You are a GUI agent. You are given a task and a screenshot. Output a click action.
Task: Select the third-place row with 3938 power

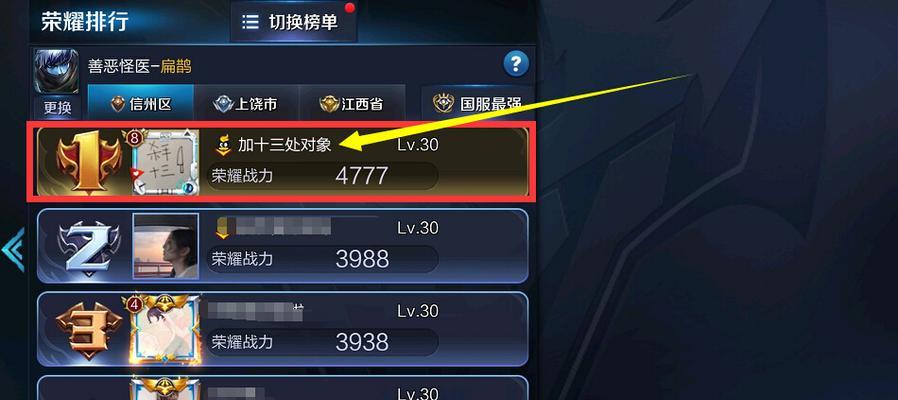pyautogui.click(x=283, y=330)
